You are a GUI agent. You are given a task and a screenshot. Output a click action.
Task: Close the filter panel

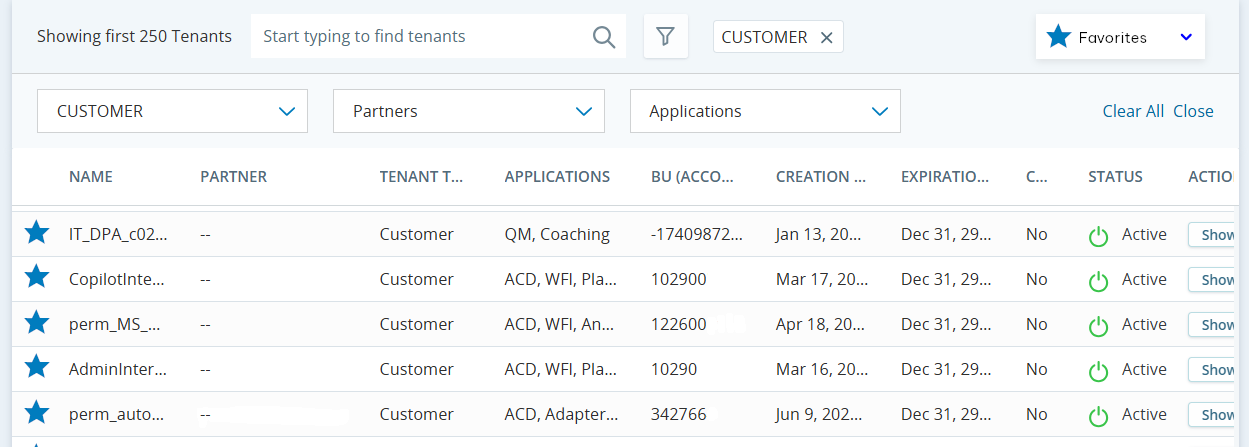point(1193,111)
